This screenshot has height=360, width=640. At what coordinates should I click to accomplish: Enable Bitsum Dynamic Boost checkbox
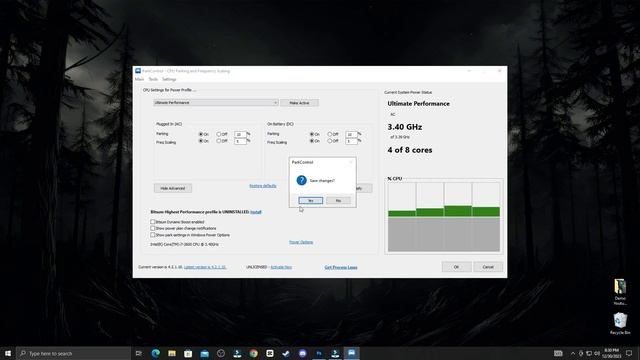tap(153, 222)
